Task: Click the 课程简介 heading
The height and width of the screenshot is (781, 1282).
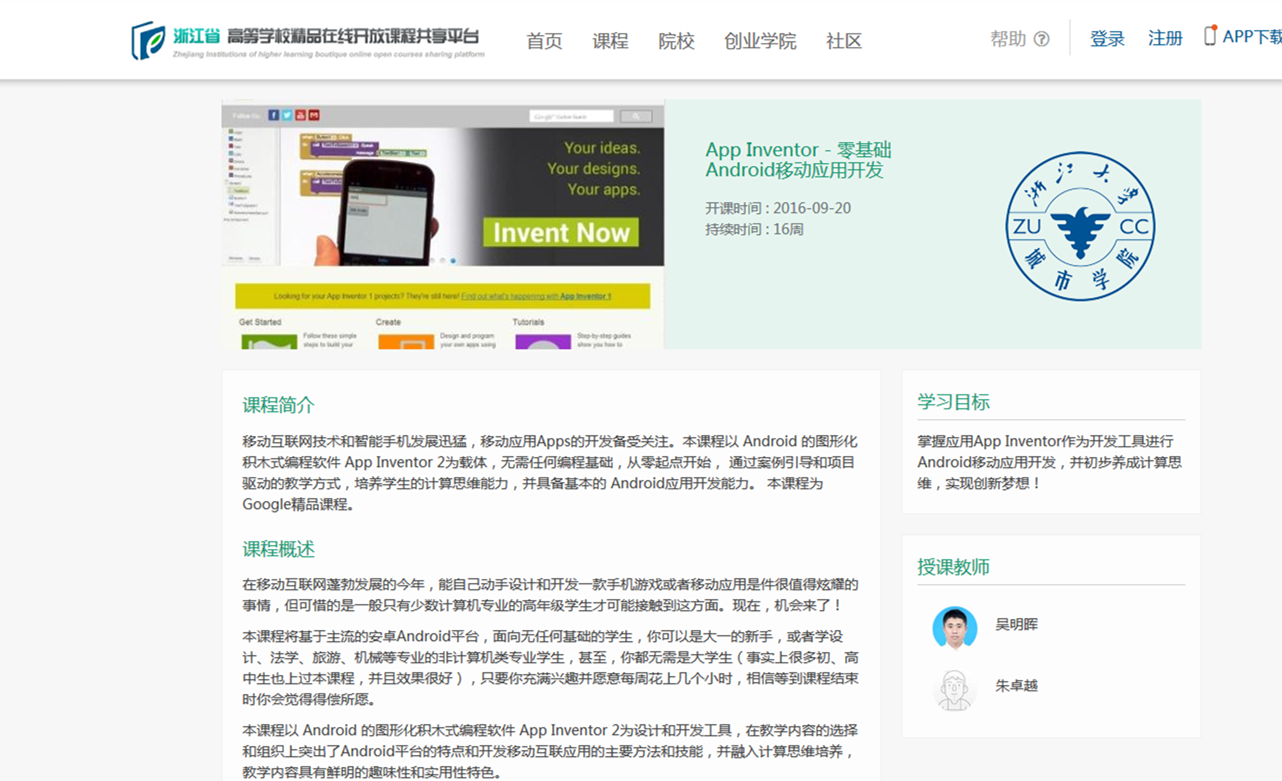Action: [x=278, y=405]
